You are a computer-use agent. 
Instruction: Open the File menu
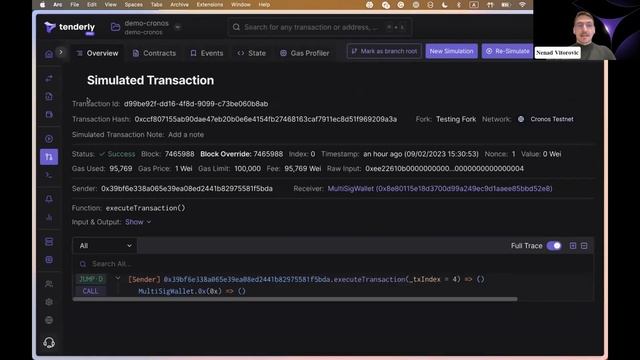(x=75, y=5)
